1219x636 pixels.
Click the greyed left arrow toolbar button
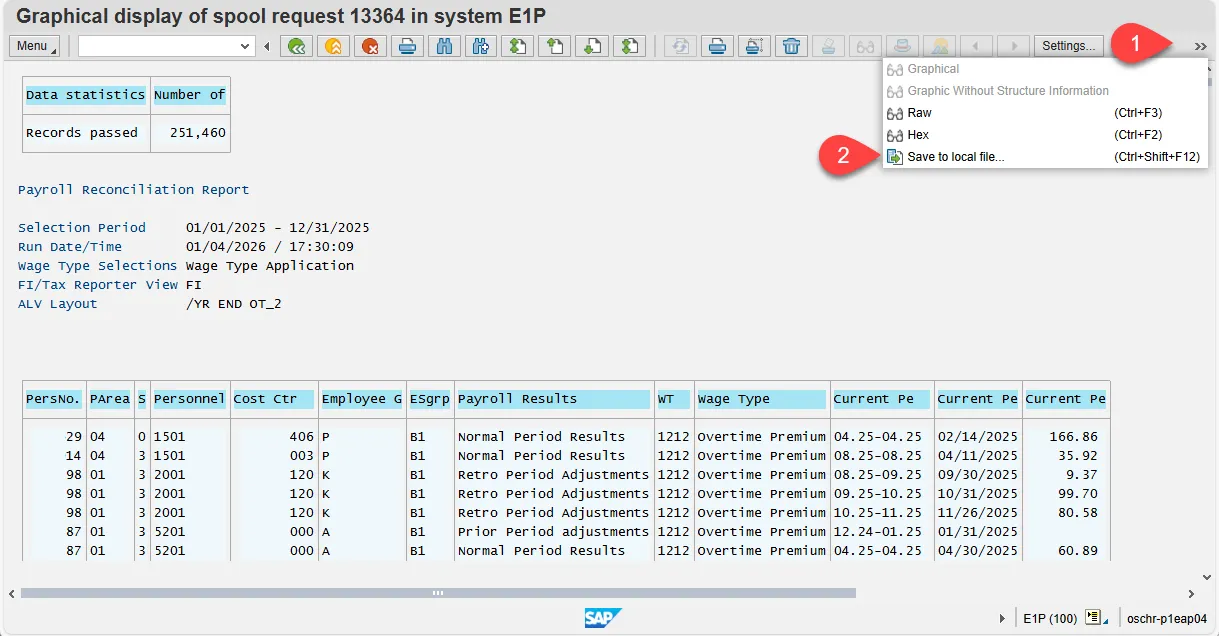coord(976,46)
